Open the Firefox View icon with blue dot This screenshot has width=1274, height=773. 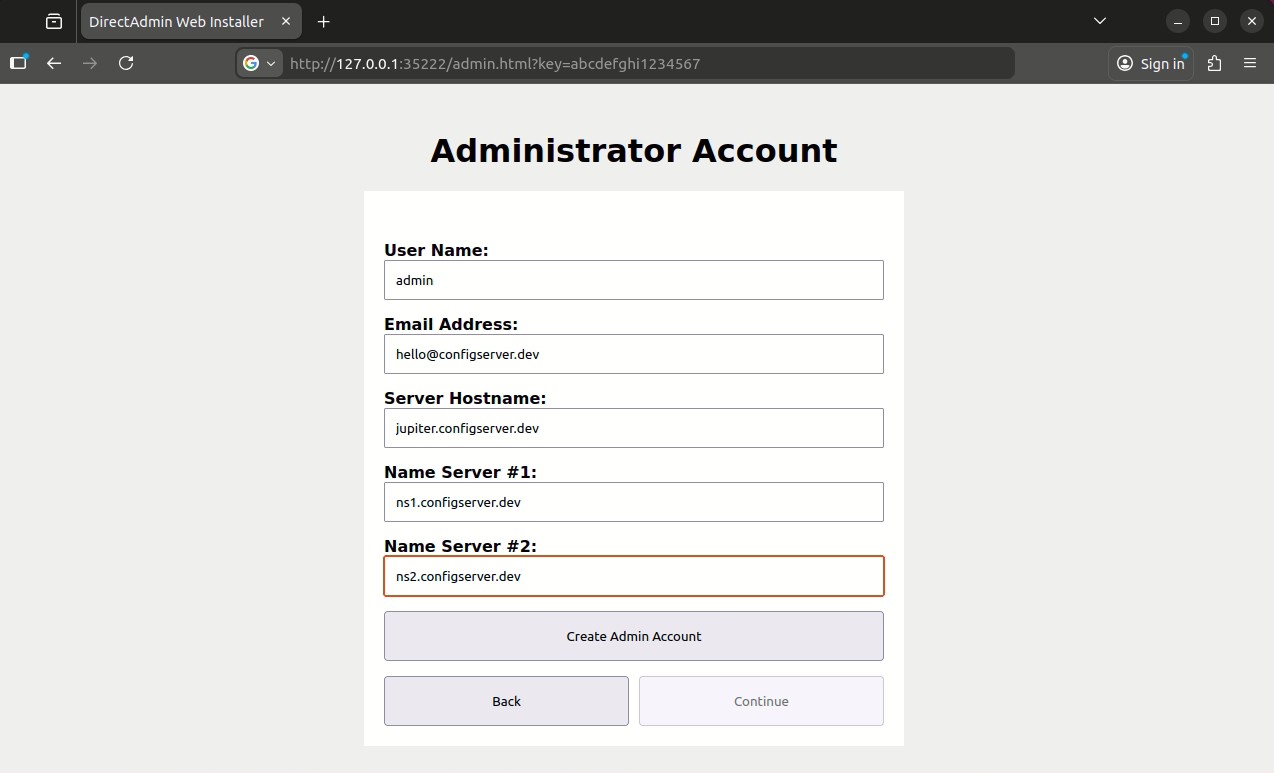(x=17, y=63)
